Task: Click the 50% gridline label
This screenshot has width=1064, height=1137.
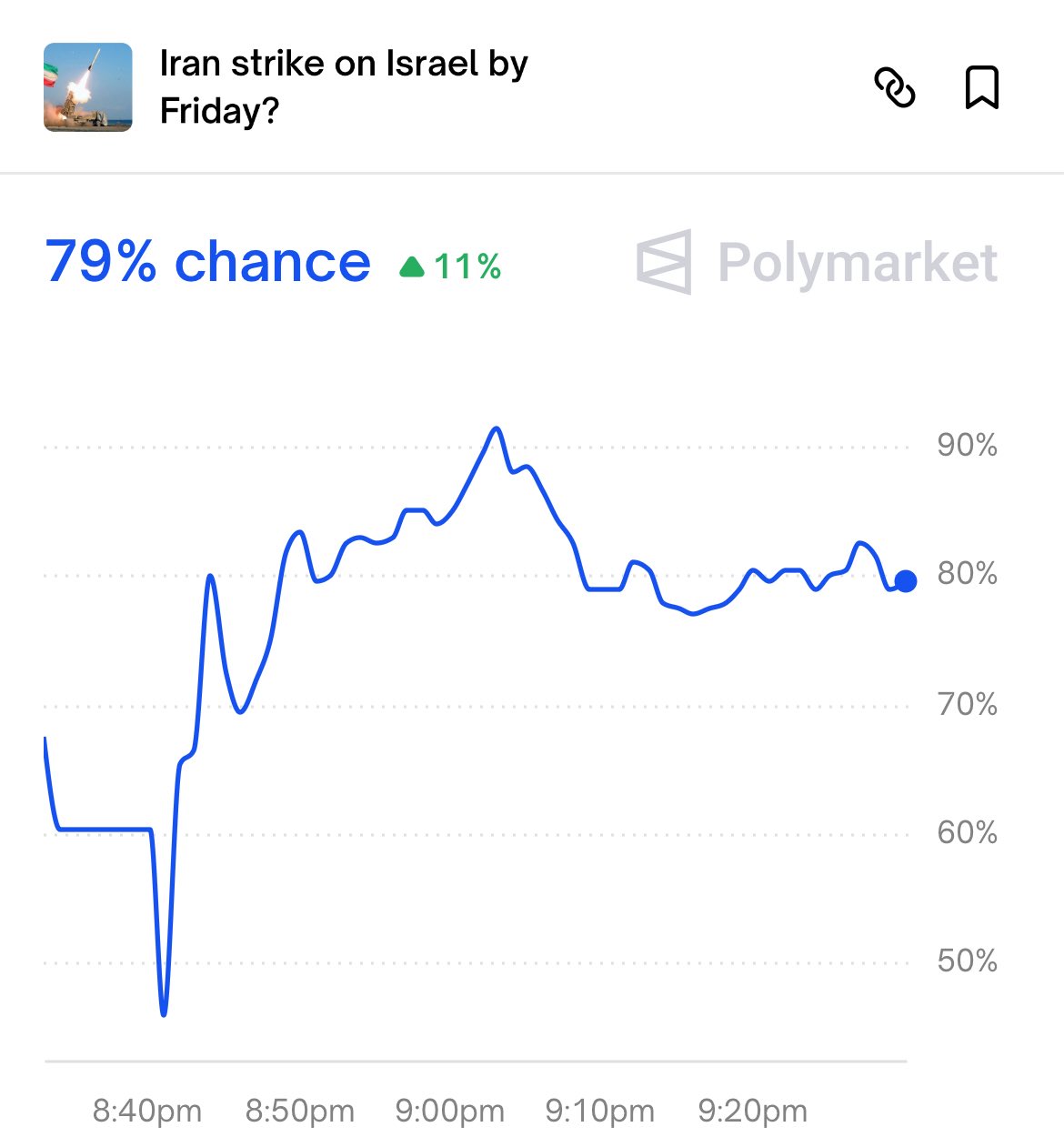Action: coord(968,961)
